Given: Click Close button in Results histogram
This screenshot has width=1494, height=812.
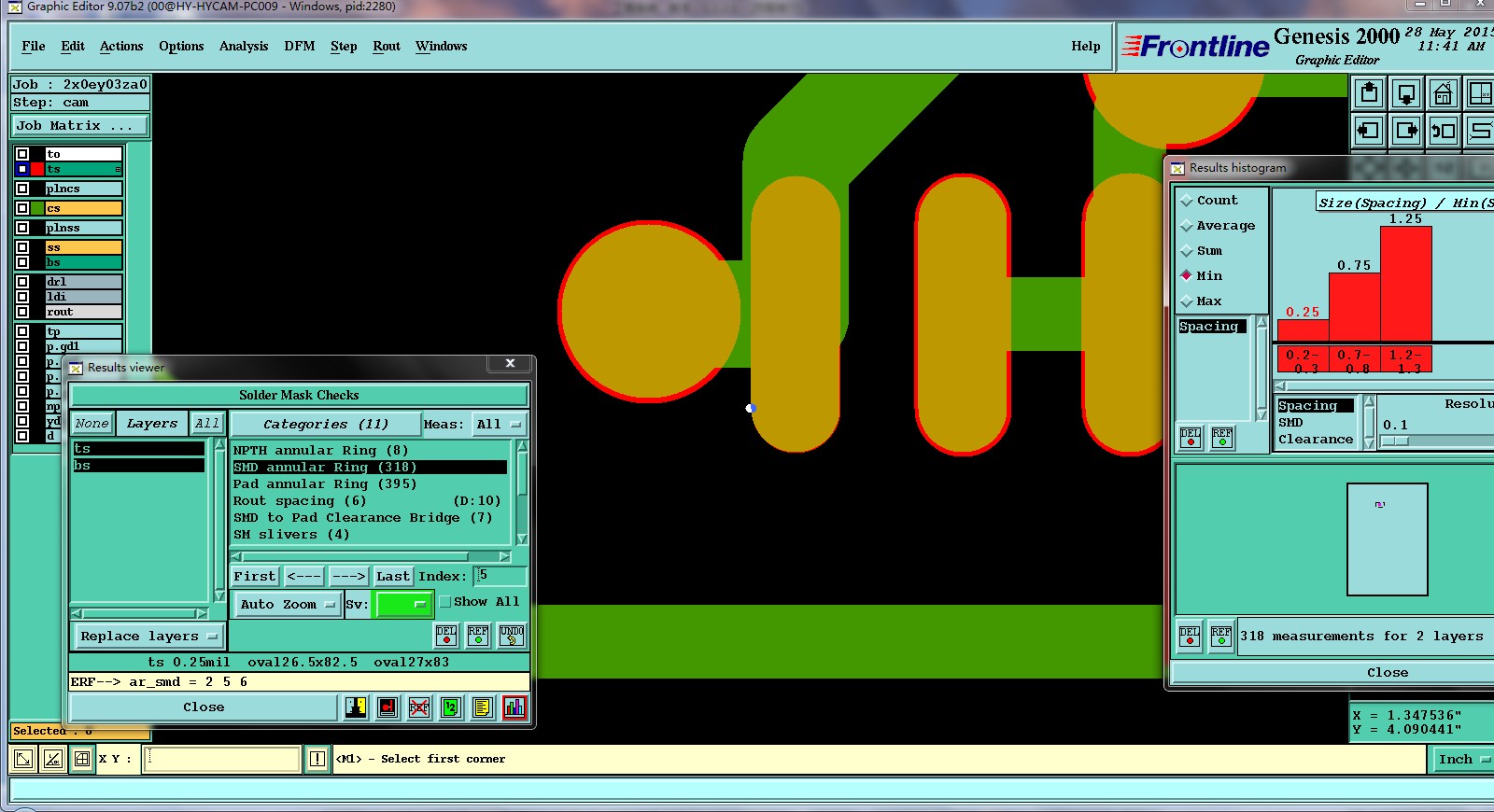Looking at the screenshot, I should [x=1388, y=673].
